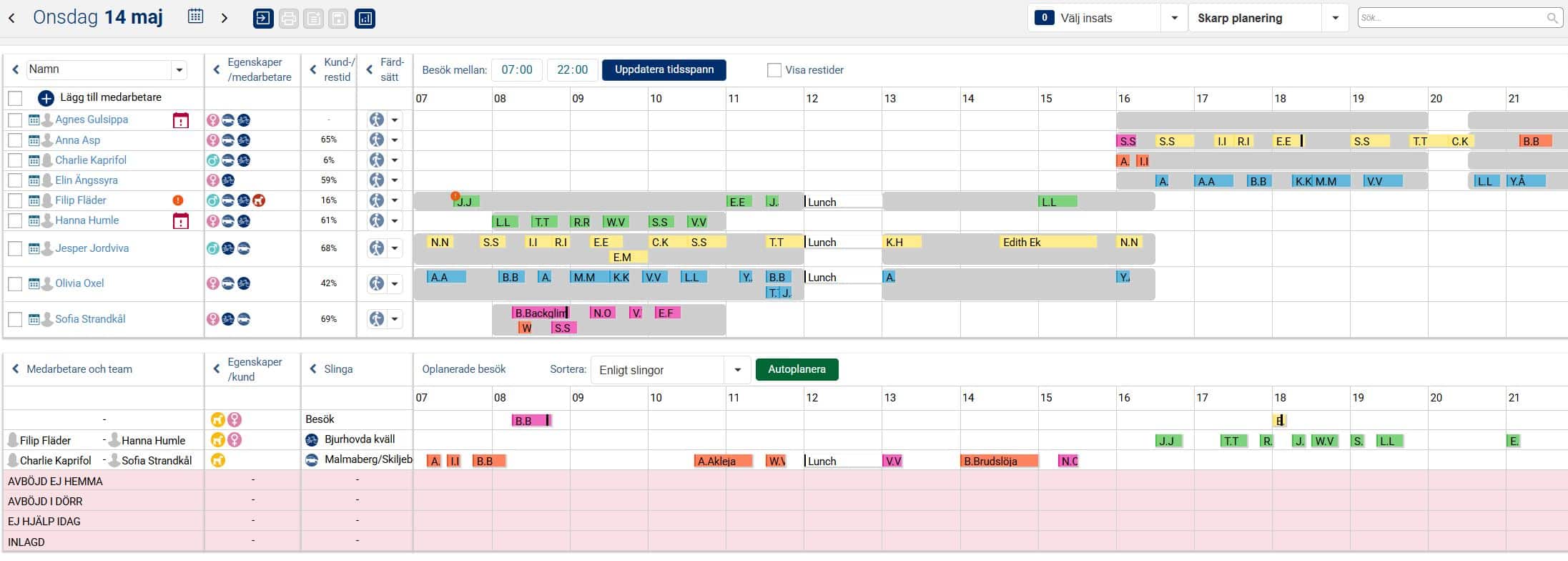Go to the next day arrow
Screen dimensions: 1568x561
[x=225, y=18]
